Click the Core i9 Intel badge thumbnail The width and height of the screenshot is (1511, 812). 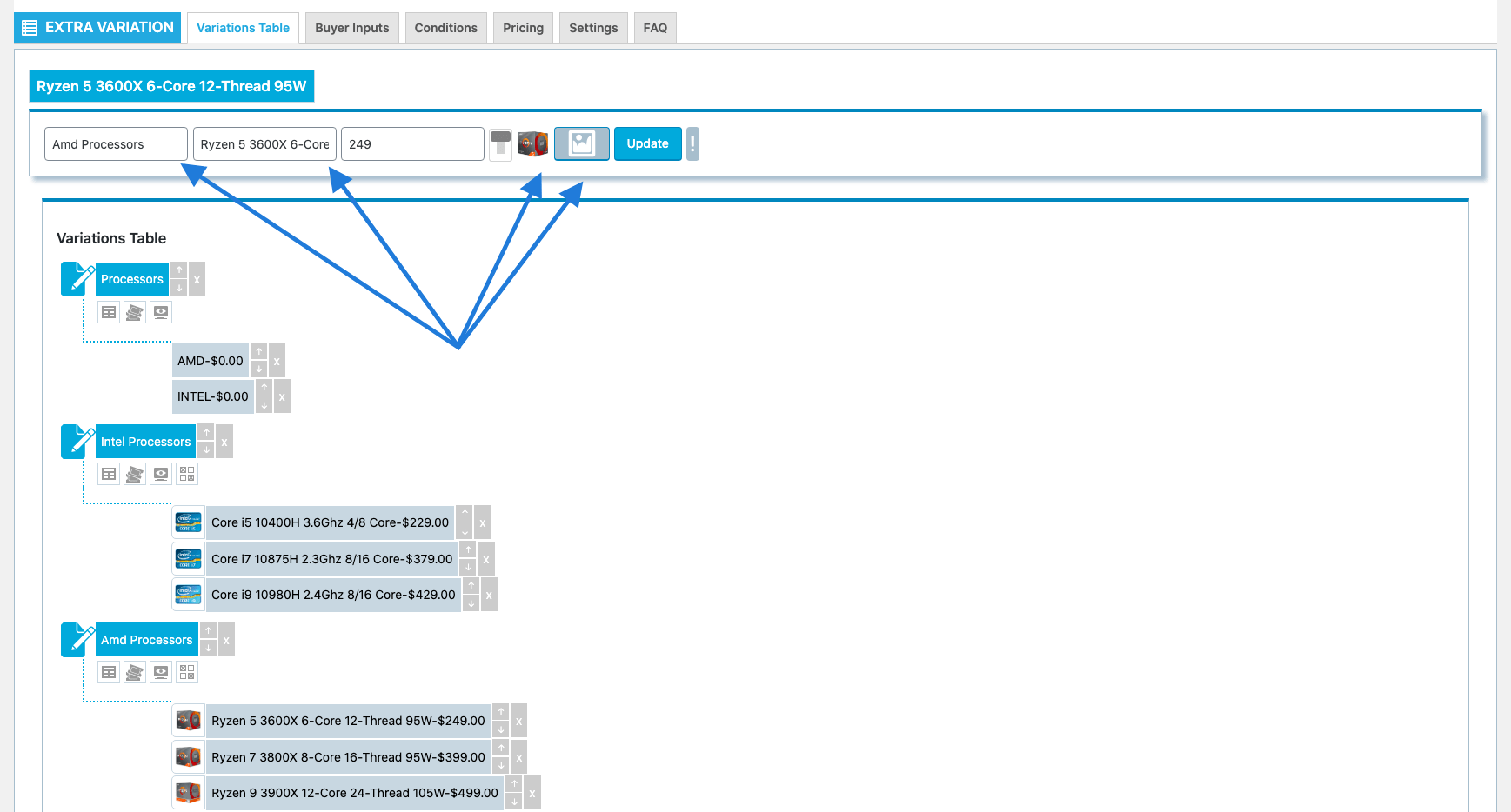[189, 595]
